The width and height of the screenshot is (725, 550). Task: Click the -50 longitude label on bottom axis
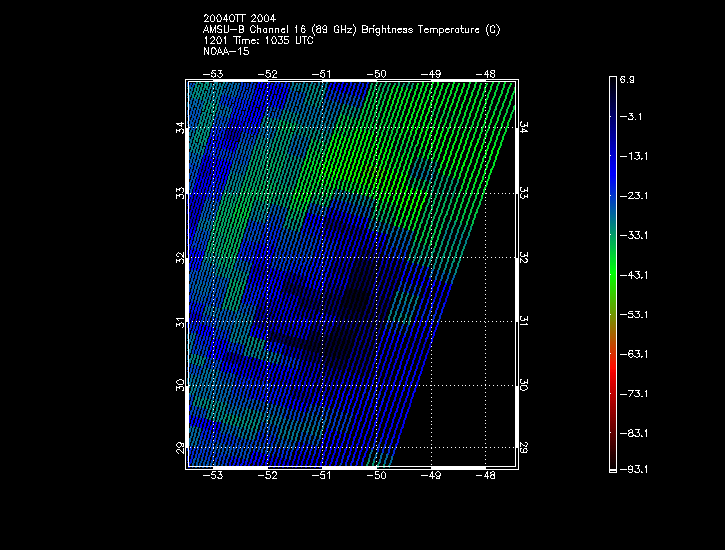point(376,476)
